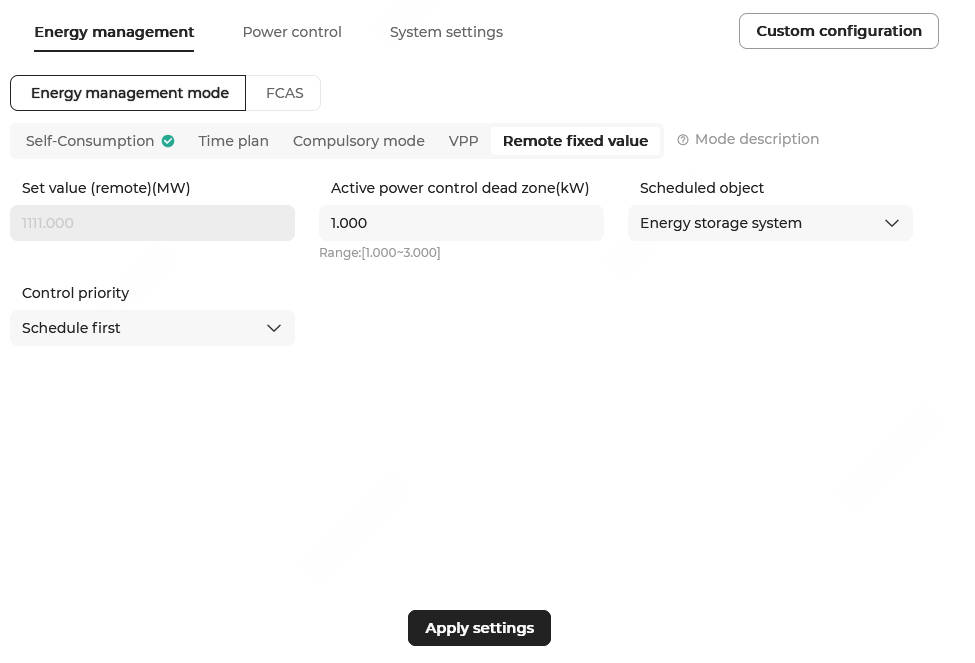Click the Set value (remote) input field
The height and width of the screenshot is (663, 975).
click(152, 223)
